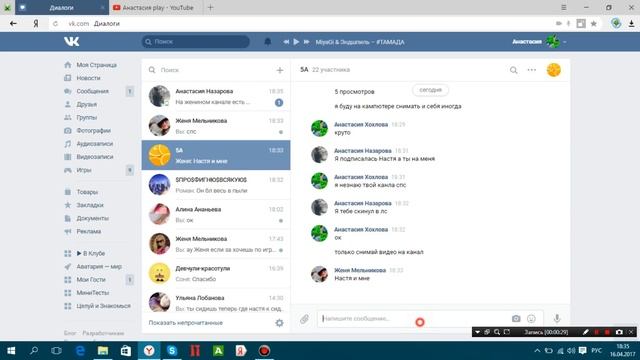Click the dialogs search field

click(x=210, y=70)
